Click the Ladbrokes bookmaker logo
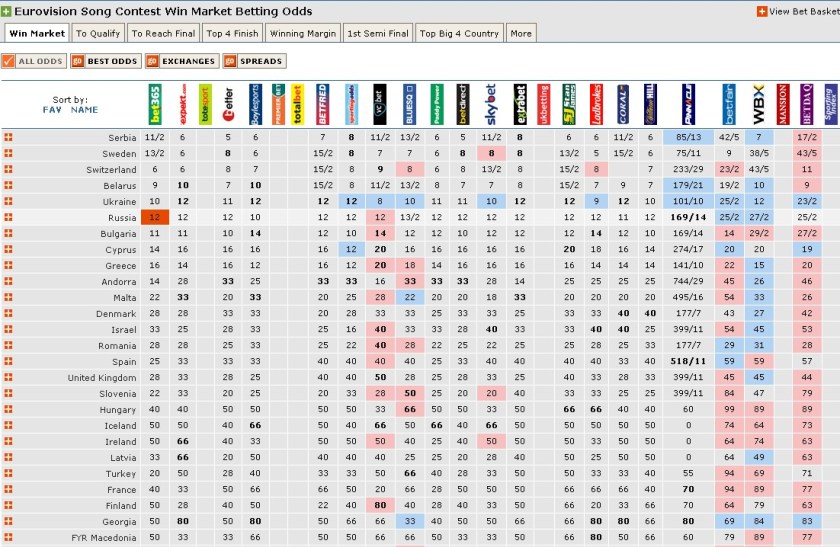Viewport: 840px width, 547px height. click(x=596, y=104)
